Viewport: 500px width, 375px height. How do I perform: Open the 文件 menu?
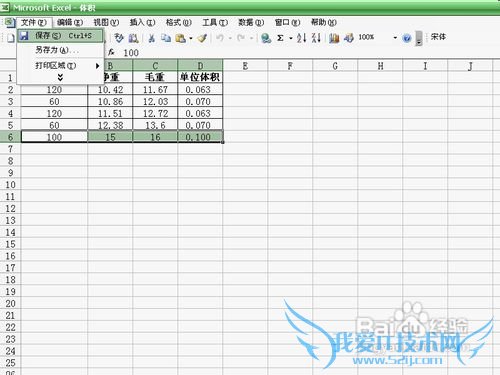(33, 23)
